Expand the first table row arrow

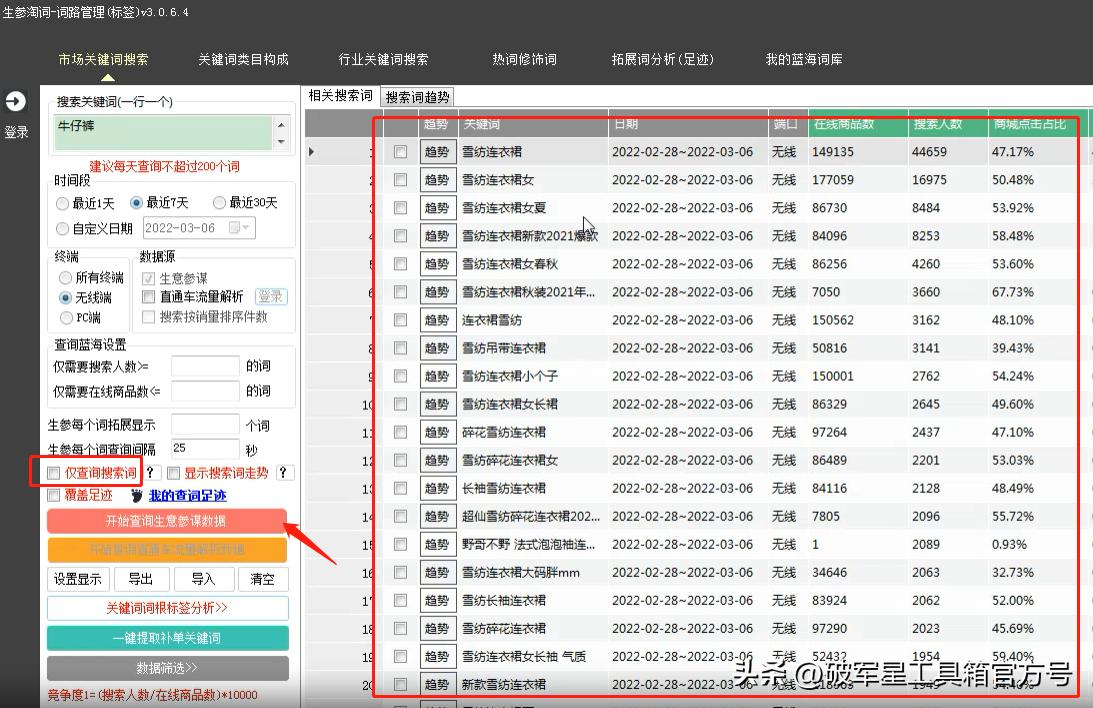[x=310, y=150]
